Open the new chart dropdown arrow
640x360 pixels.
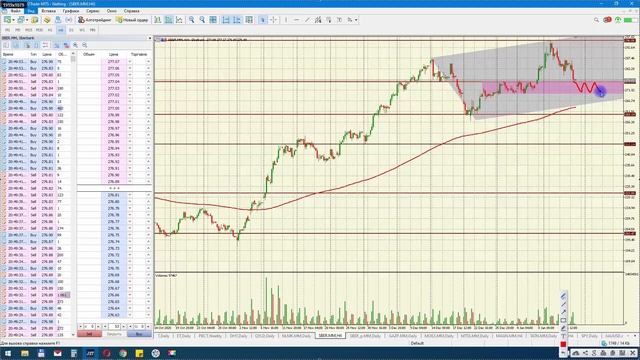[x=13, y=20]
